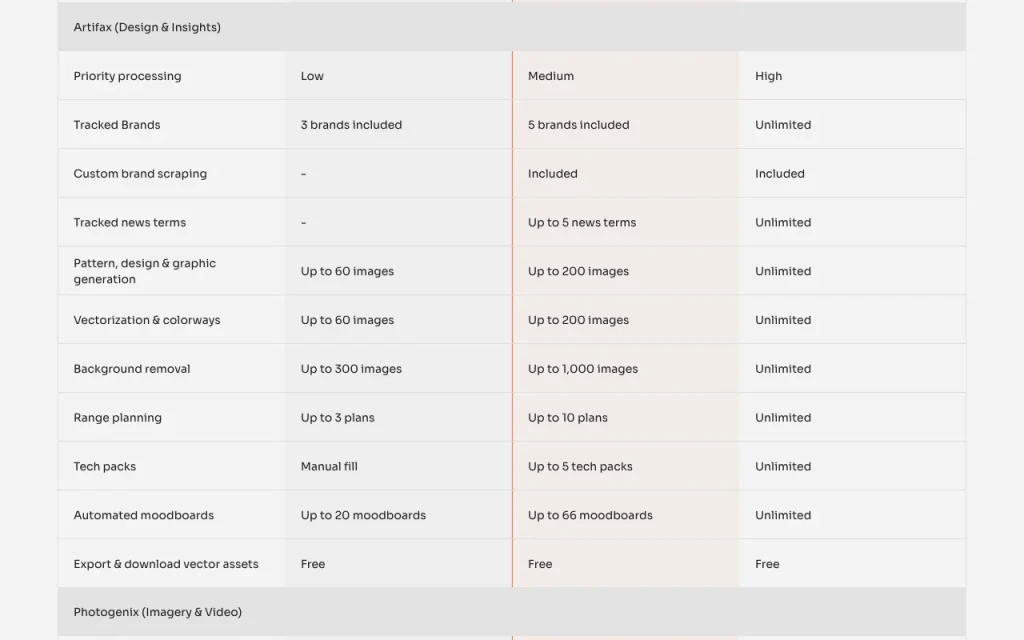This screenshot has width=1024, height=640.
Task: Select the Priority processing row label
Action: [x=127, y=76]
